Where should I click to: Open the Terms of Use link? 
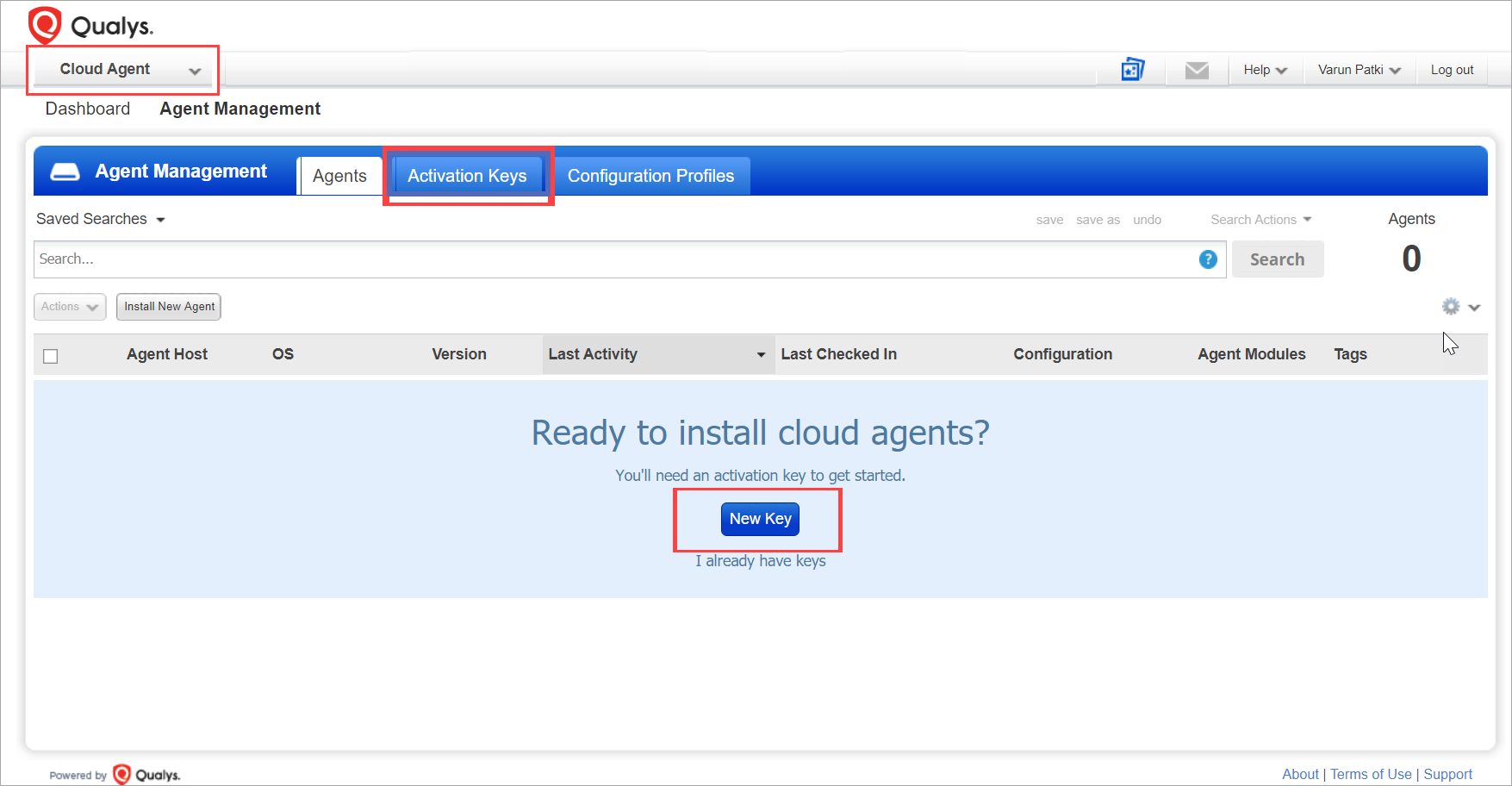1371,774
